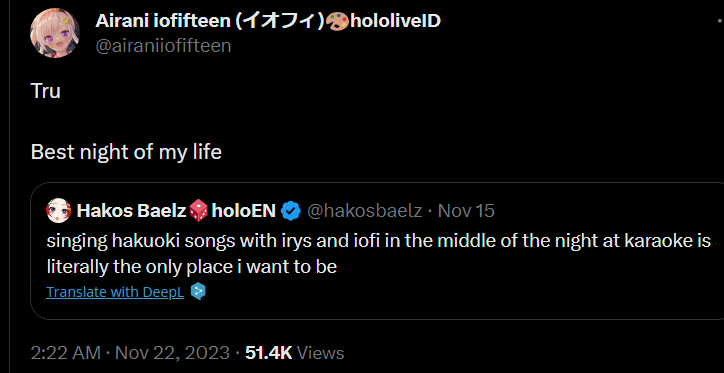Open the tweet's more options menu
This screenshot has height=373, width=724.
pyautogui.click(x=720, y=21)
